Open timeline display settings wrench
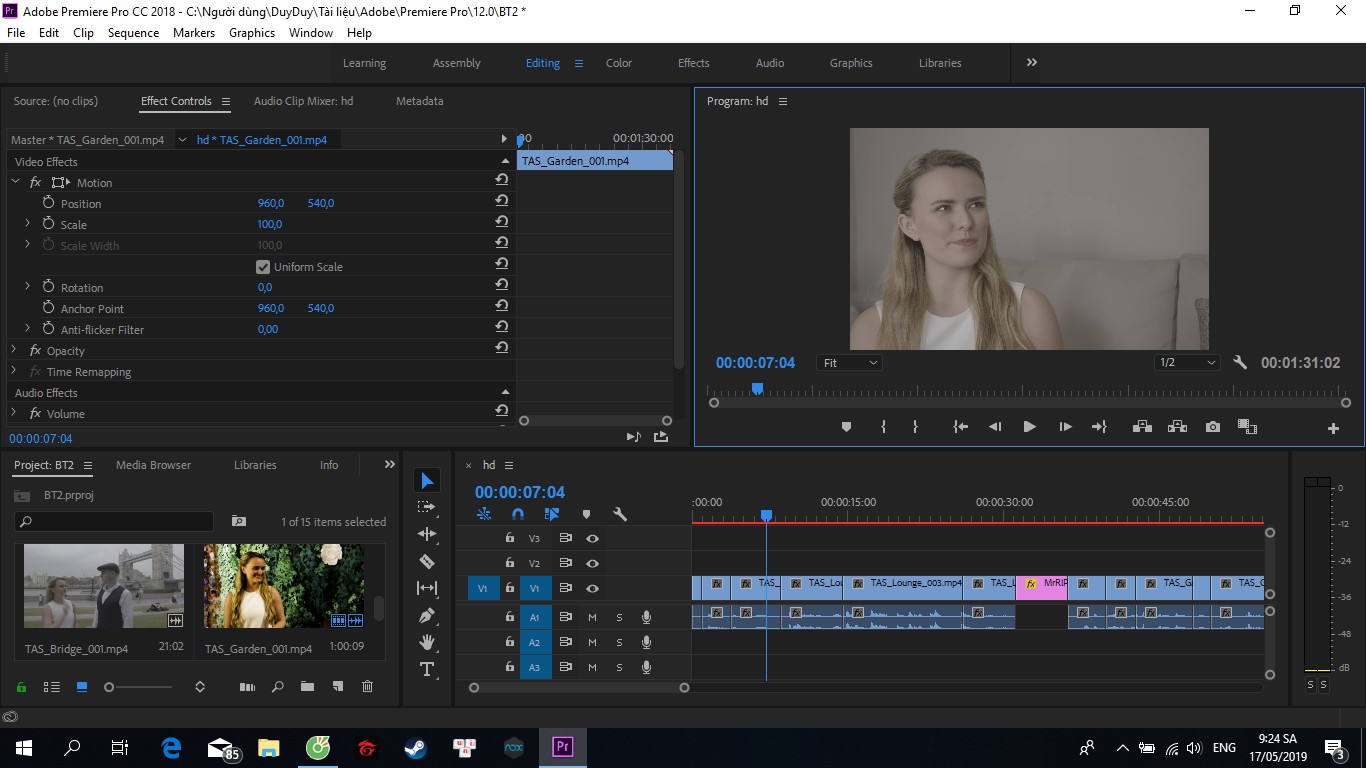The height and width of the screenshot is (768, 1366). 620,514
